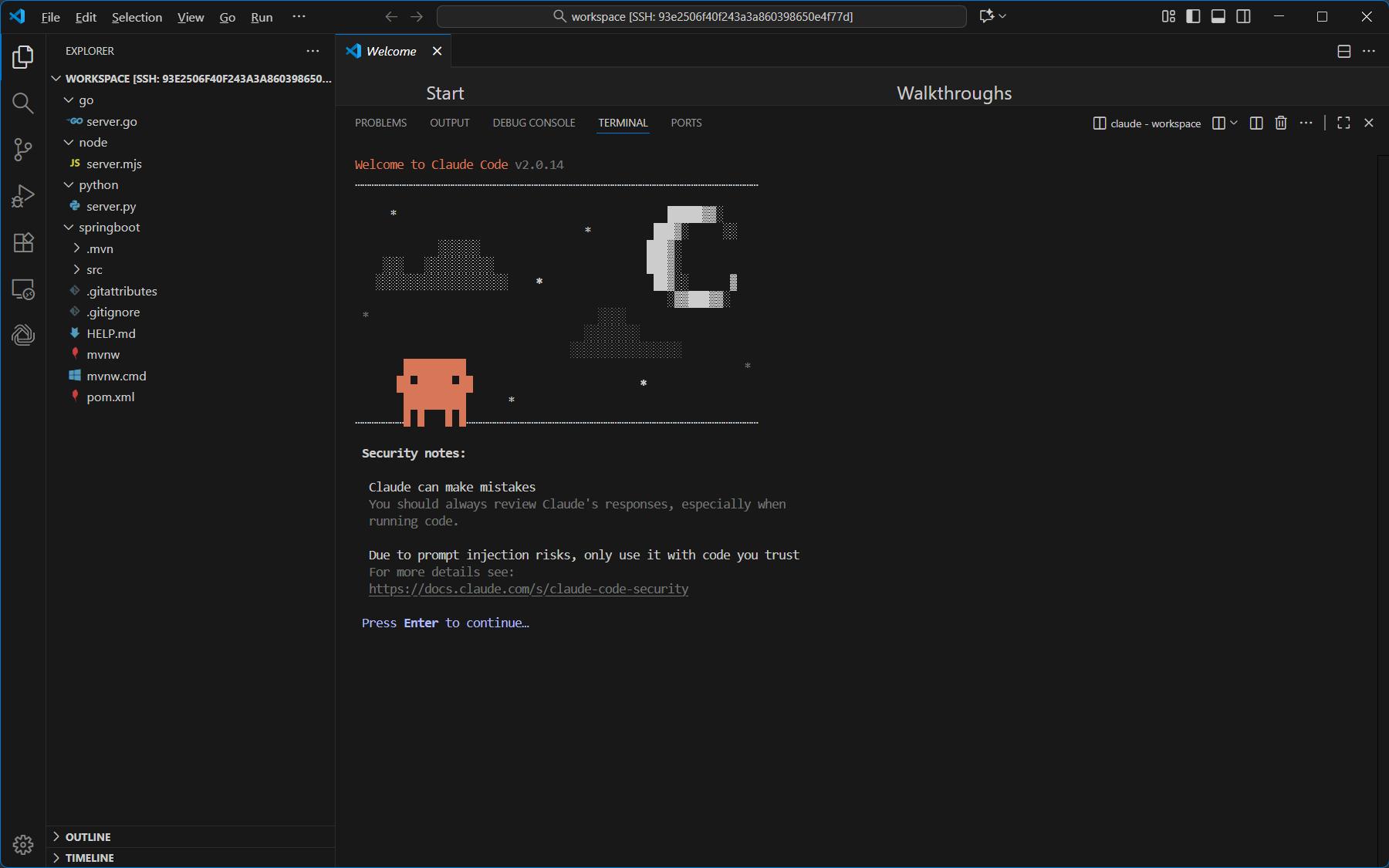Switch to the PROBLEMS panel tab
The image size is (1389, 868).
point(380,123)
